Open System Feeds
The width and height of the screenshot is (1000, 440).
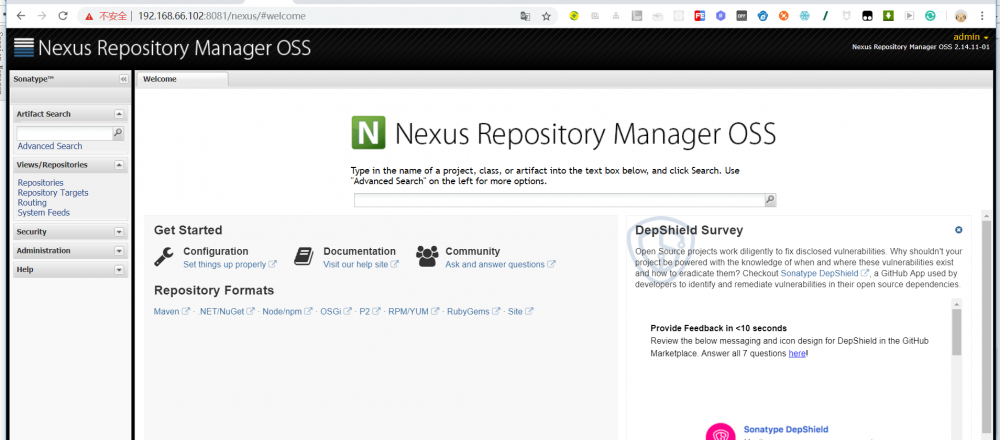[43, 212]
